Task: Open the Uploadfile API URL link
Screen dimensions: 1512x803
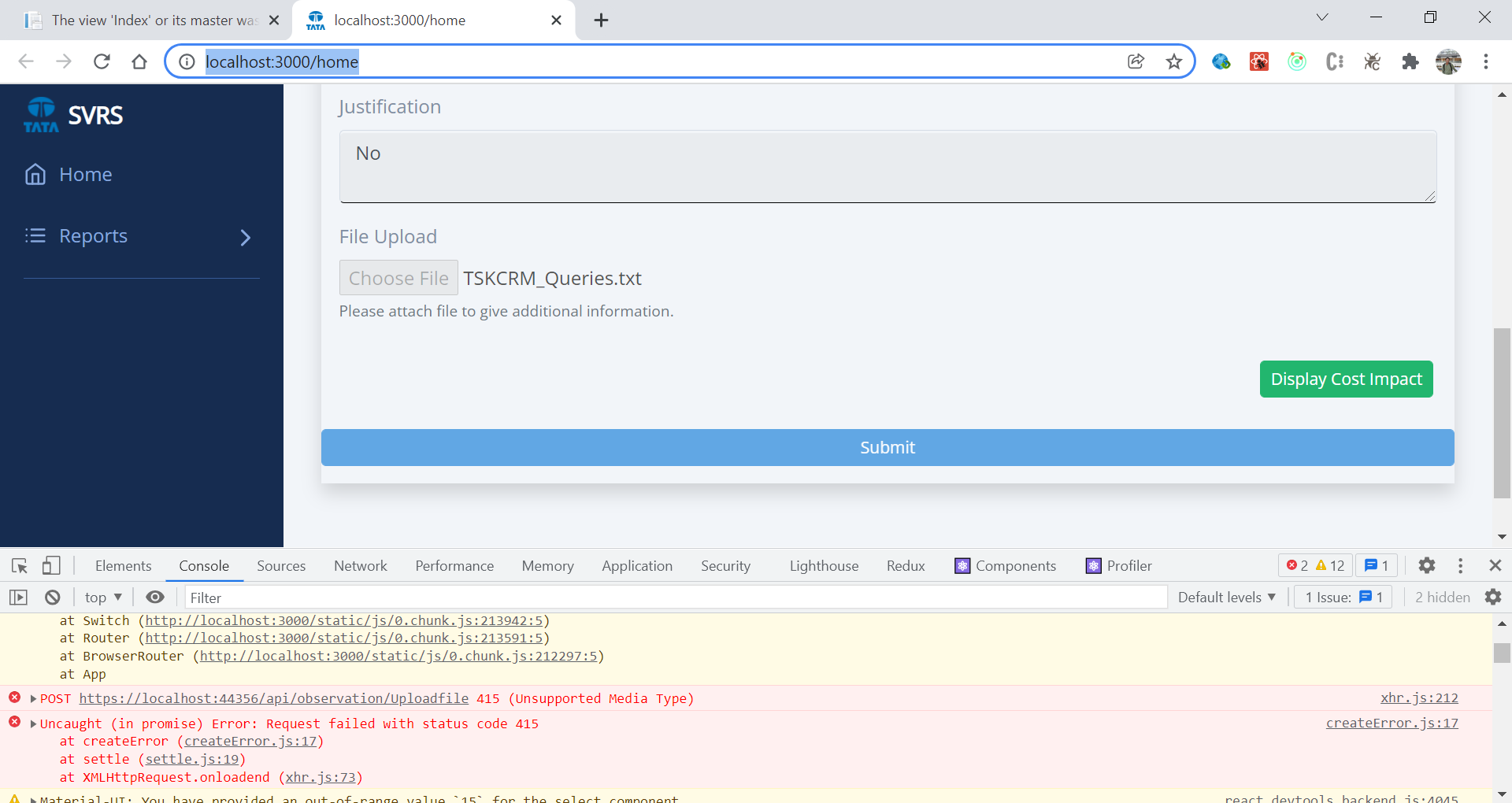Action: pos(274,699)
